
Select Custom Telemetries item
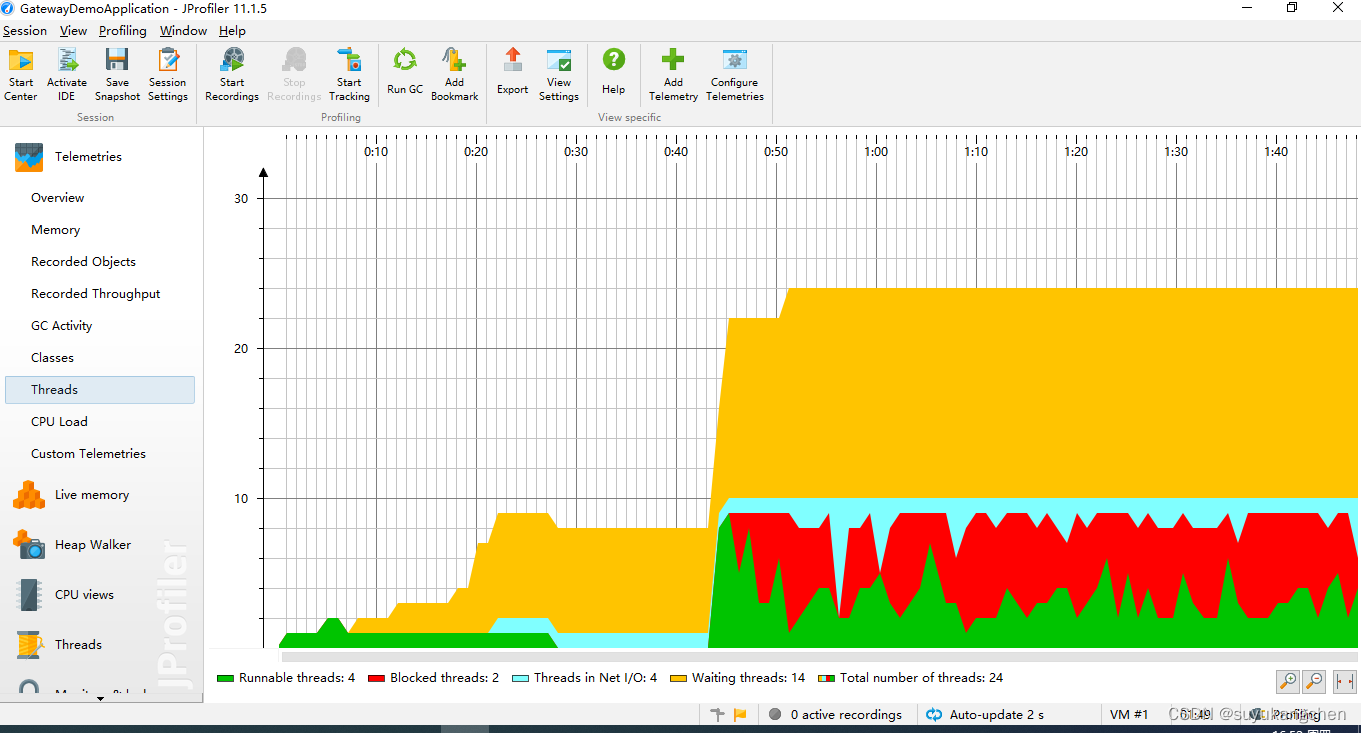(100, 454)
